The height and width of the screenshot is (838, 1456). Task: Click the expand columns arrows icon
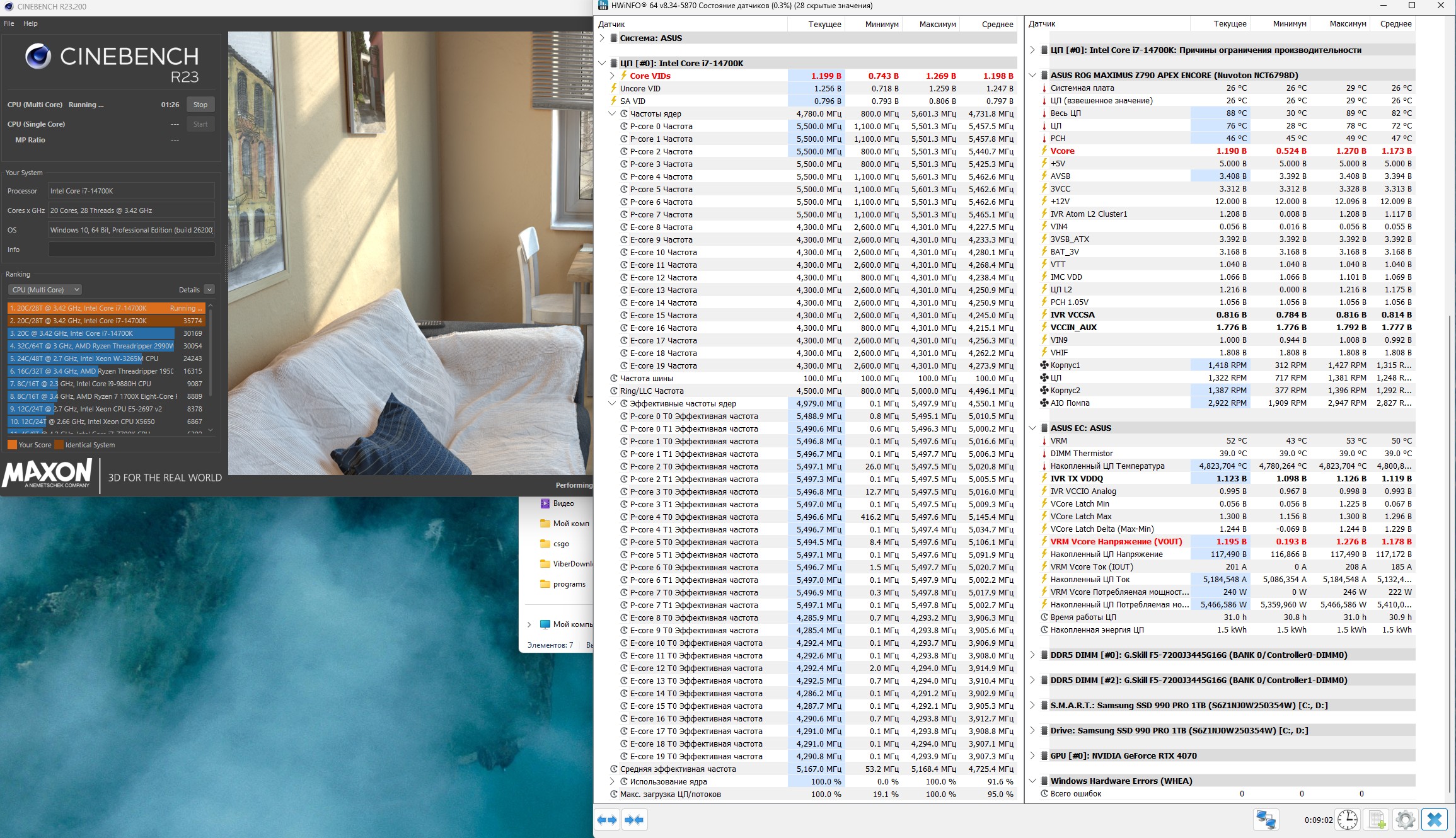tap(607, 820)
